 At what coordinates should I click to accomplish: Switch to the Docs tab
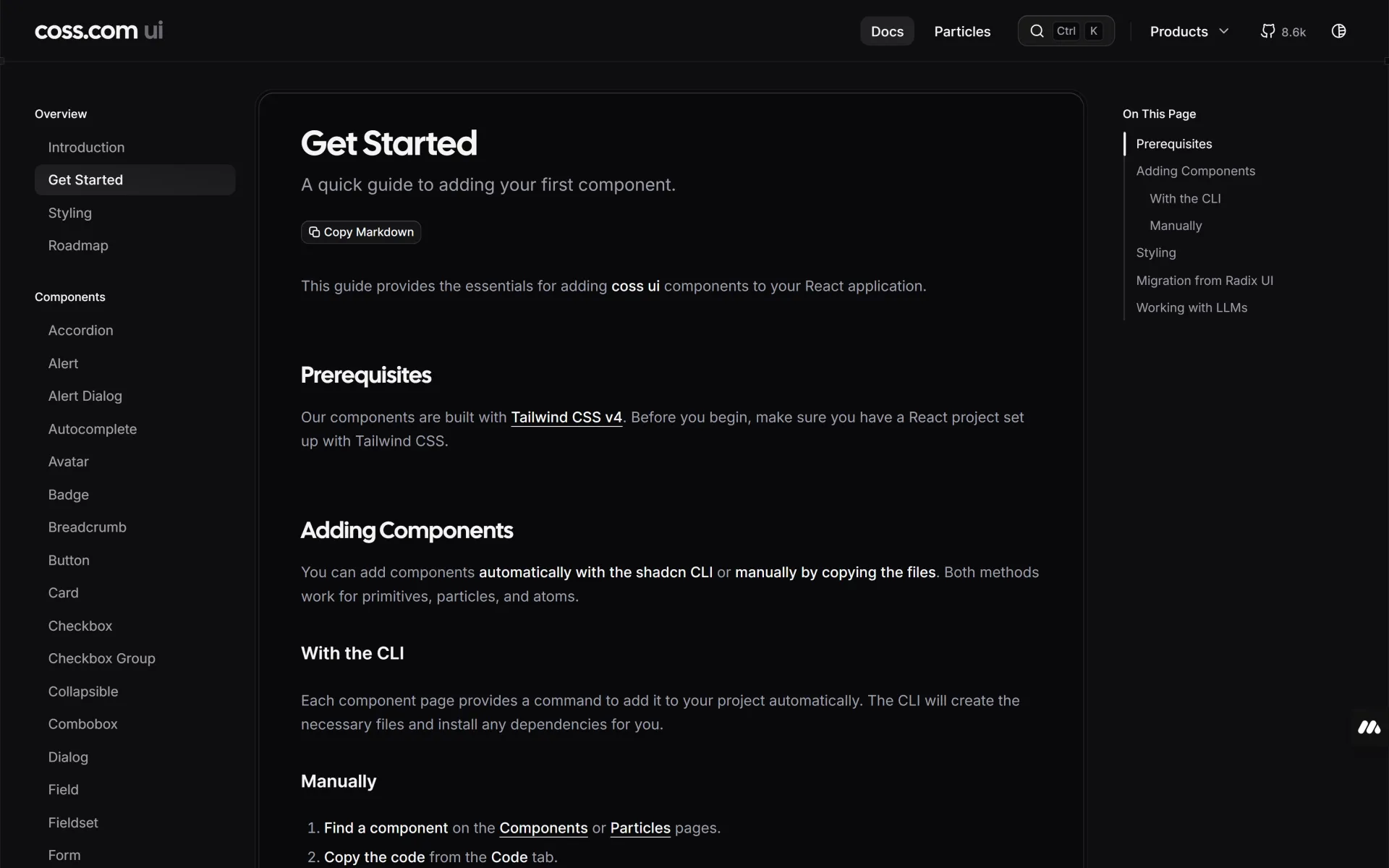887,32
